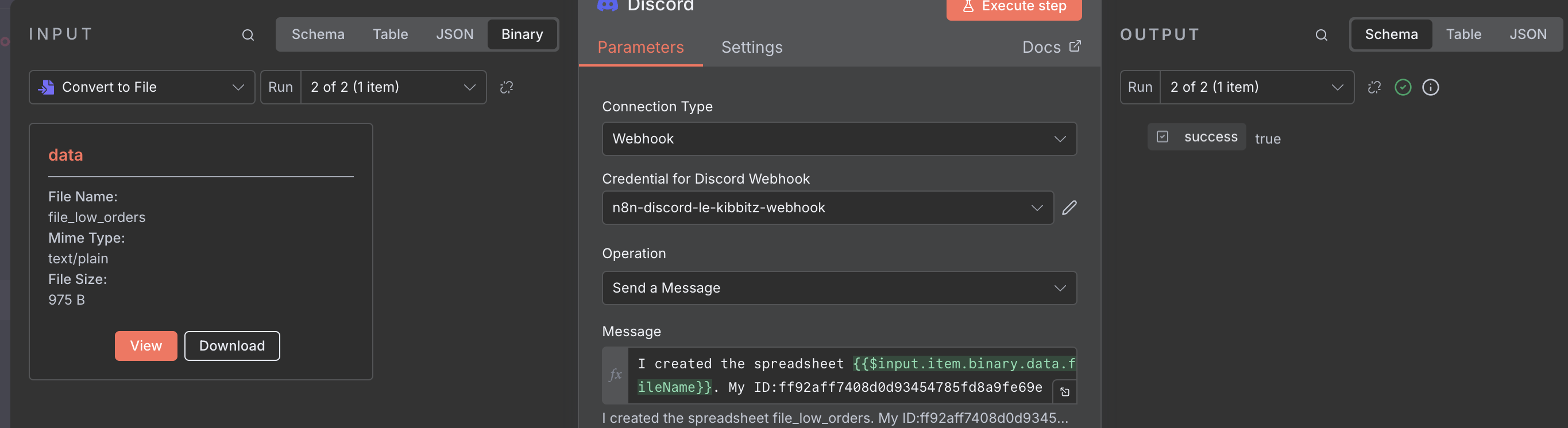
Task: Click the link-runs icon beside the output Run selector
Action: point(1374,88)
